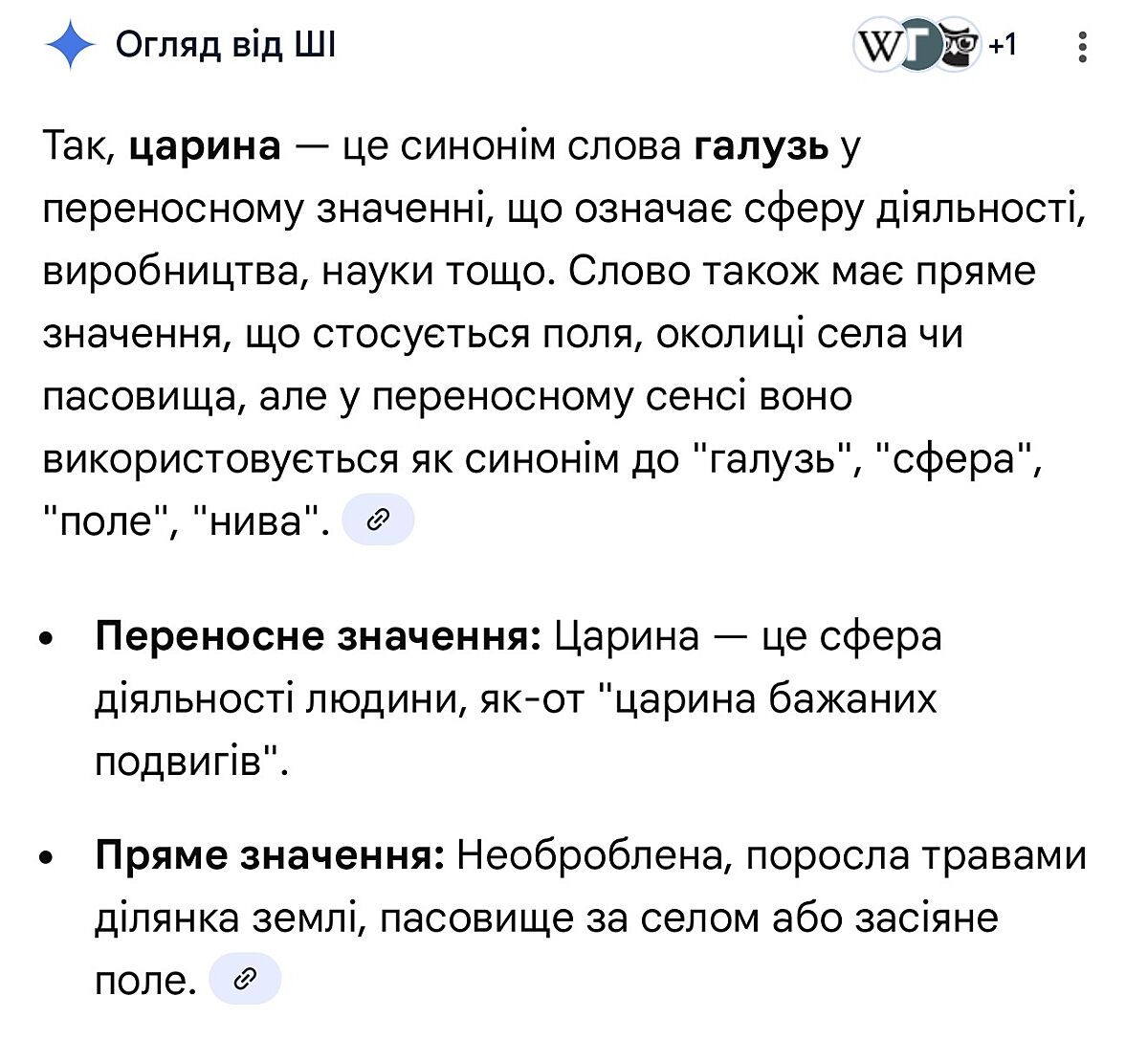
Task: Click the quoted word "сфера" in paragraph
Action: [960, 459]
